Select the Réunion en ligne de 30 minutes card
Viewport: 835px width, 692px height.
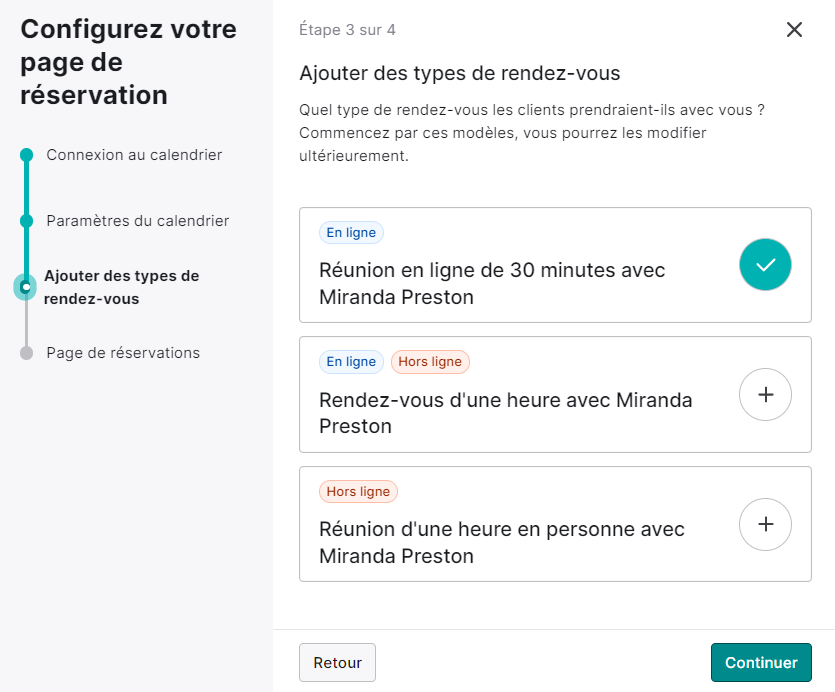[x=555, y=265]
